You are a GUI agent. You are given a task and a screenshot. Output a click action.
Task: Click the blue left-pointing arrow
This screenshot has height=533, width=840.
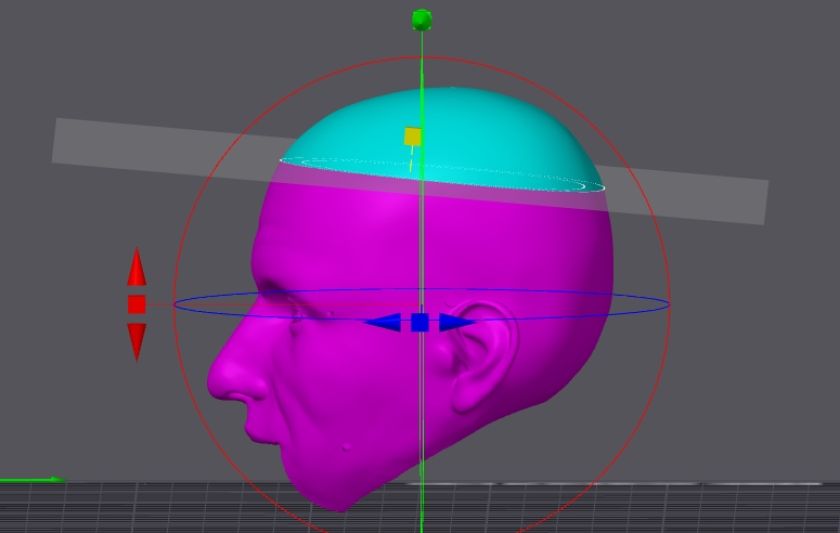[x=385, y=322]
